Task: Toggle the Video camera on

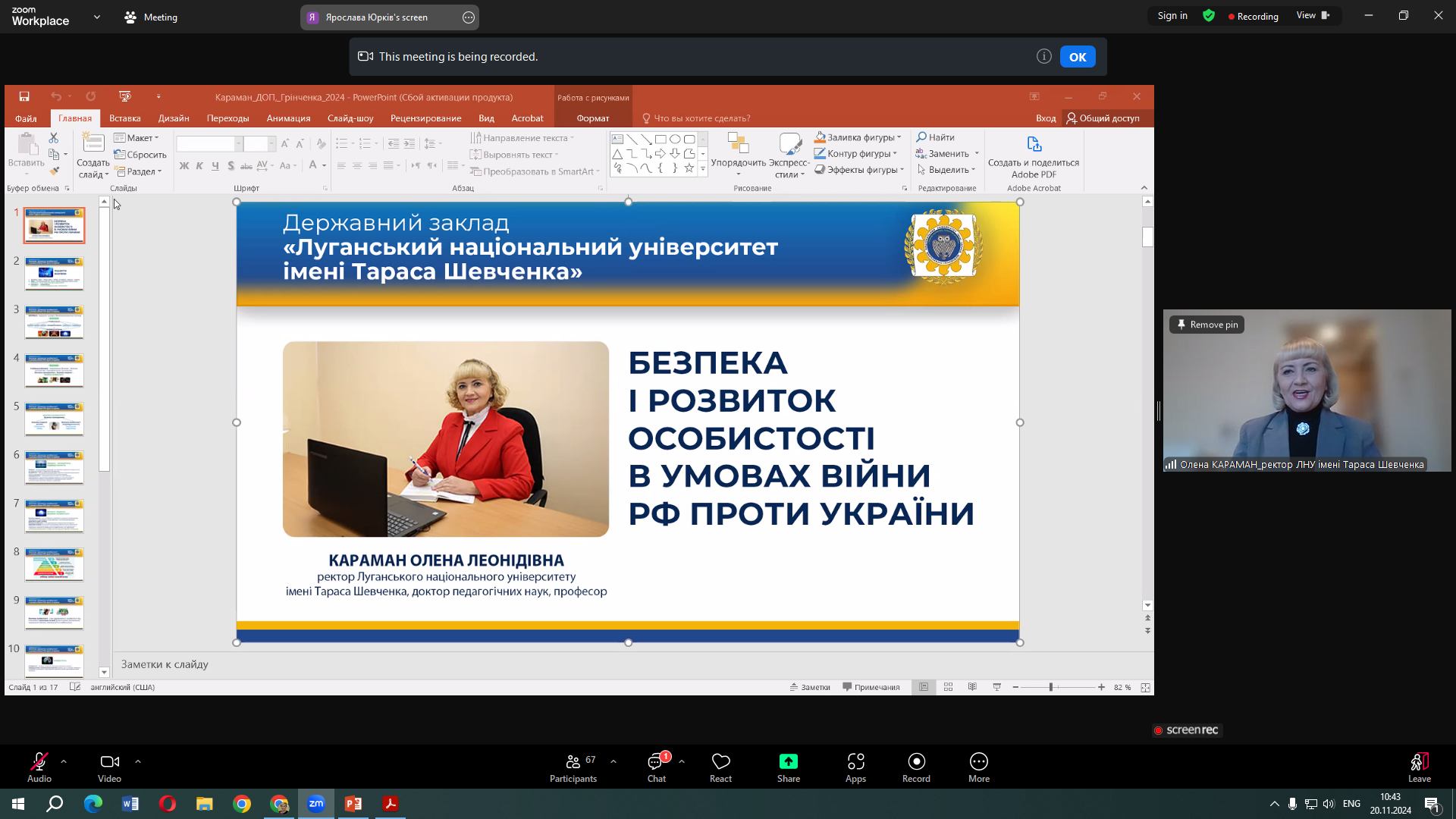Action: pyautogui.click(x=109, y=761)
